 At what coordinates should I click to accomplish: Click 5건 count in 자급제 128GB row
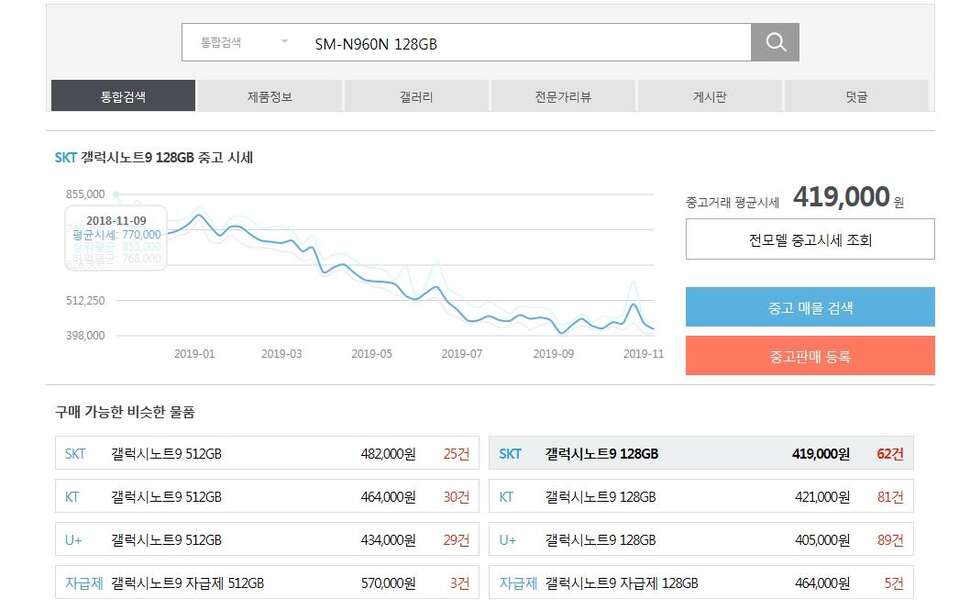[x=894, y=583]
